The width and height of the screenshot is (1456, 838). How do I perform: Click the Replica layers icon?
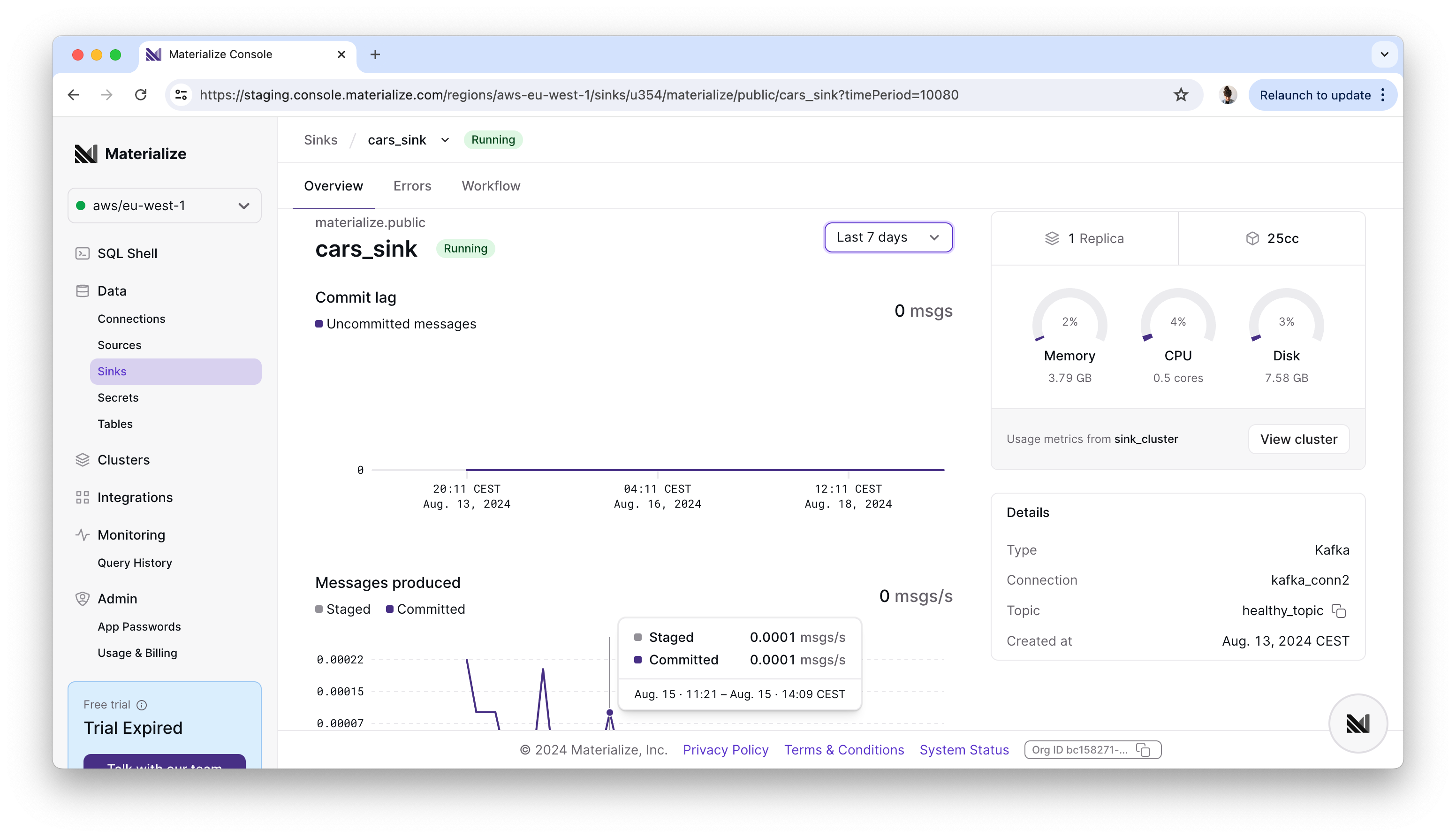pos(1052,238)
